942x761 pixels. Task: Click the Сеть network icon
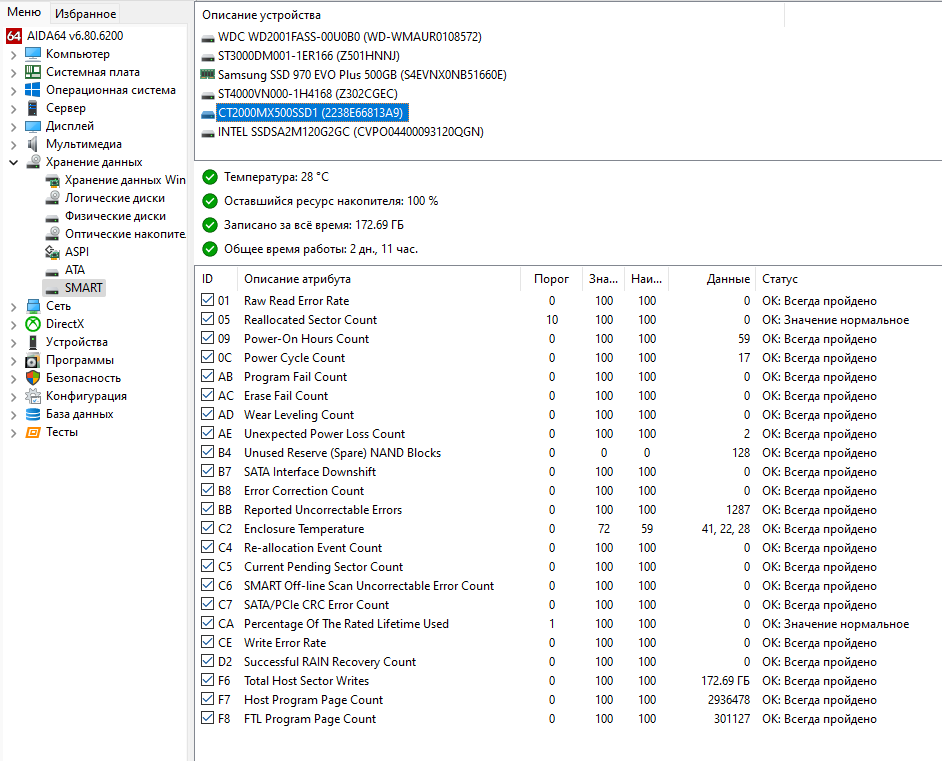(x=33, y=306)
